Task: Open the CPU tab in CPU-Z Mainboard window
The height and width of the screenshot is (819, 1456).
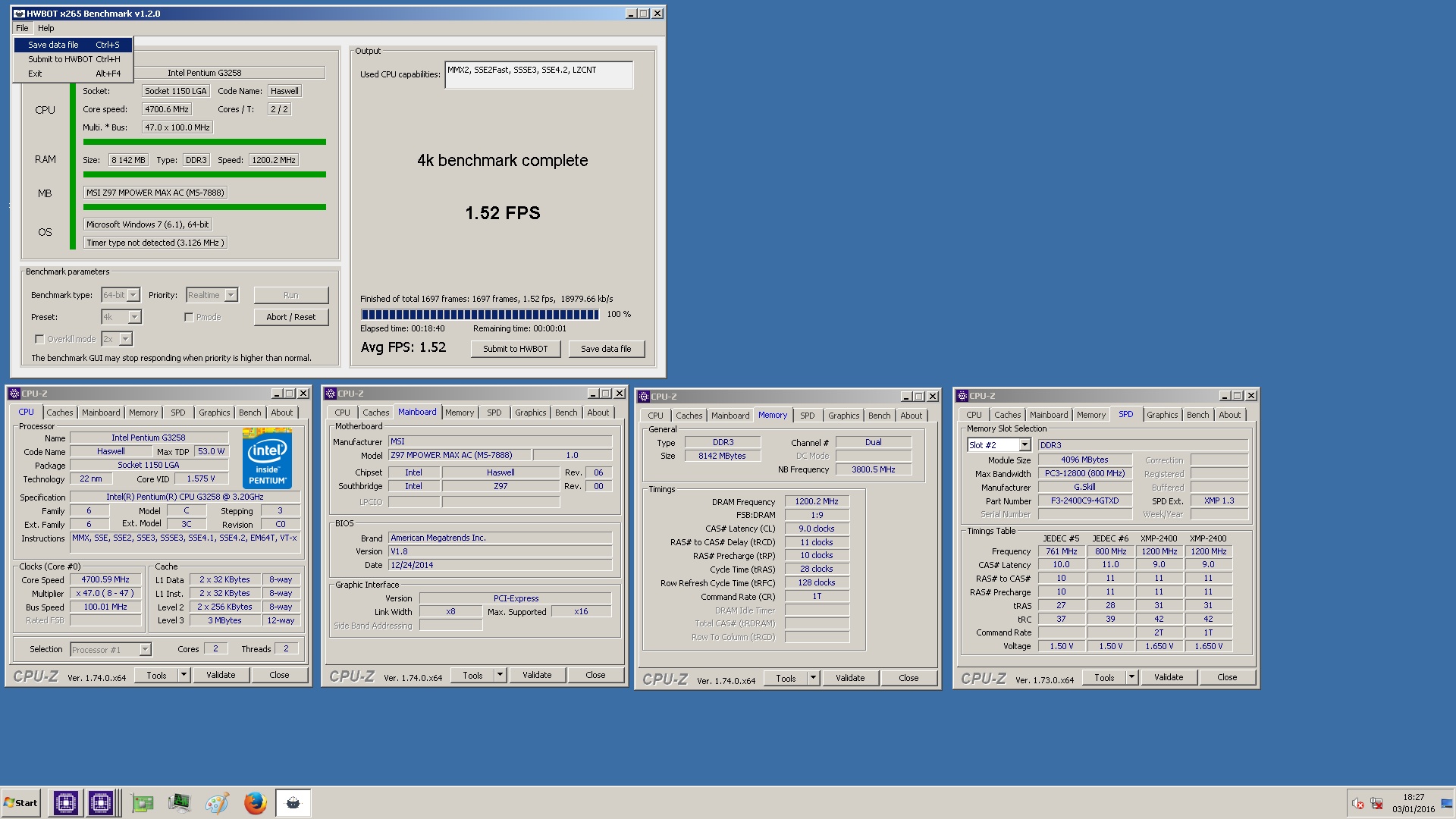Action: (342, 413)
